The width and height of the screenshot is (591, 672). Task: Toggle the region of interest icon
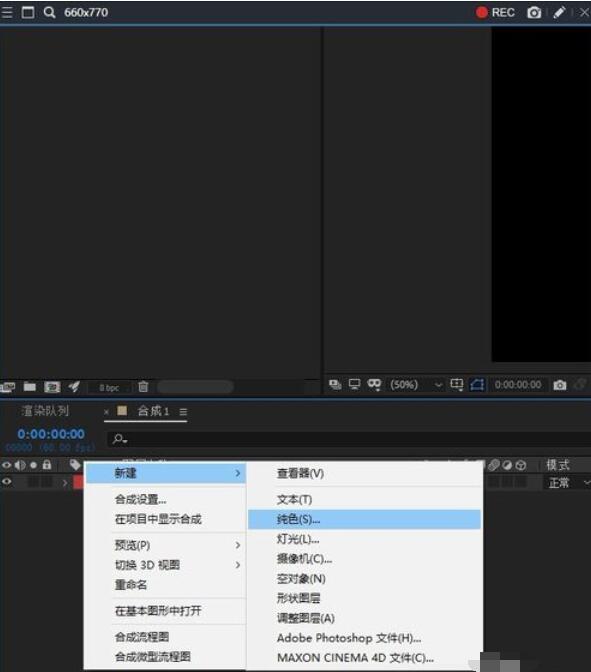(477, 384)
